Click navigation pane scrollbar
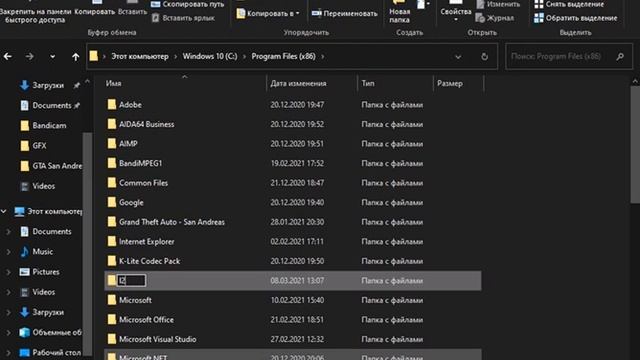This screenshot has height=360, width=640. coord(87,245)
